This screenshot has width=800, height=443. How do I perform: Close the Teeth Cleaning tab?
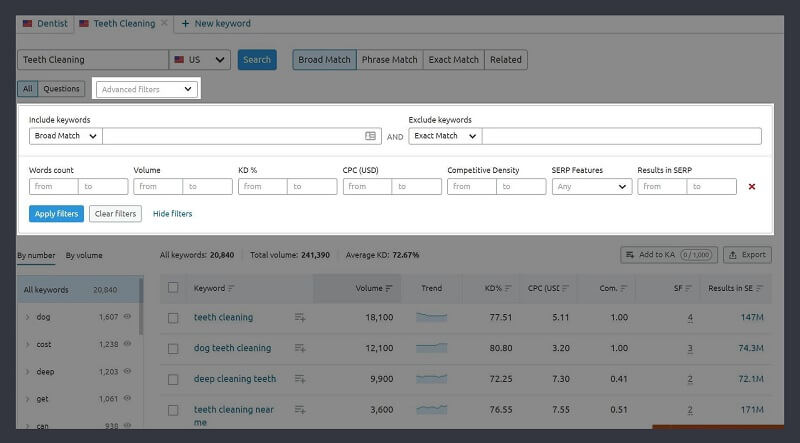click(x=164, y=23)
